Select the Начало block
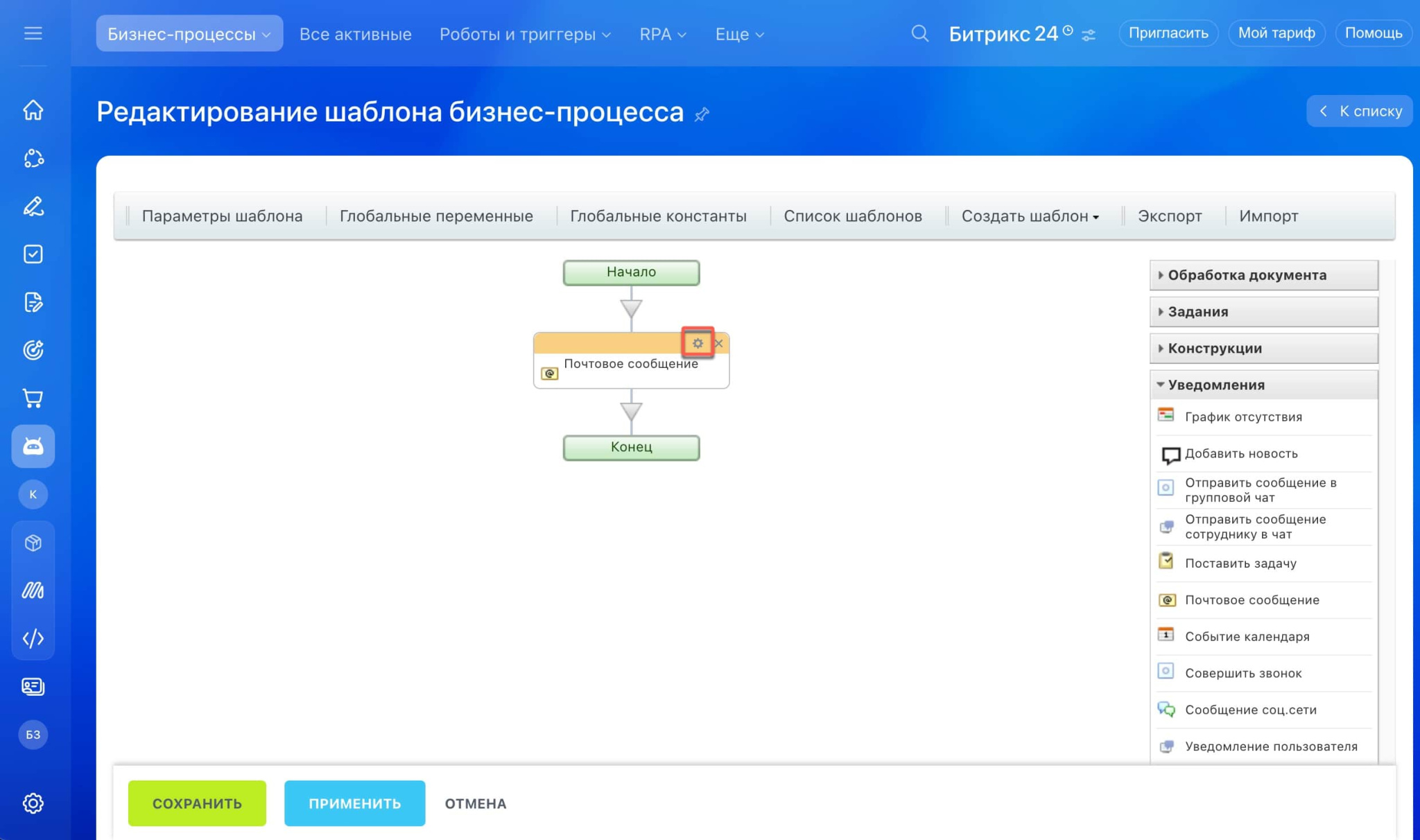The width and height of the screenshot is (1420, 840). pos(631,272)
